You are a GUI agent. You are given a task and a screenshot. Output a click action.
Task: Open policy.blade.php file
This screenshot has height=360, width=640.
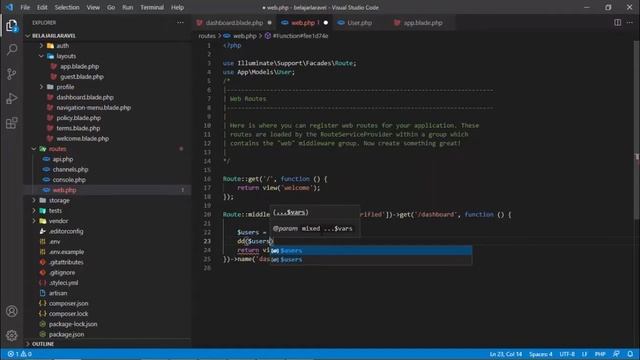(x=78, y=118)
